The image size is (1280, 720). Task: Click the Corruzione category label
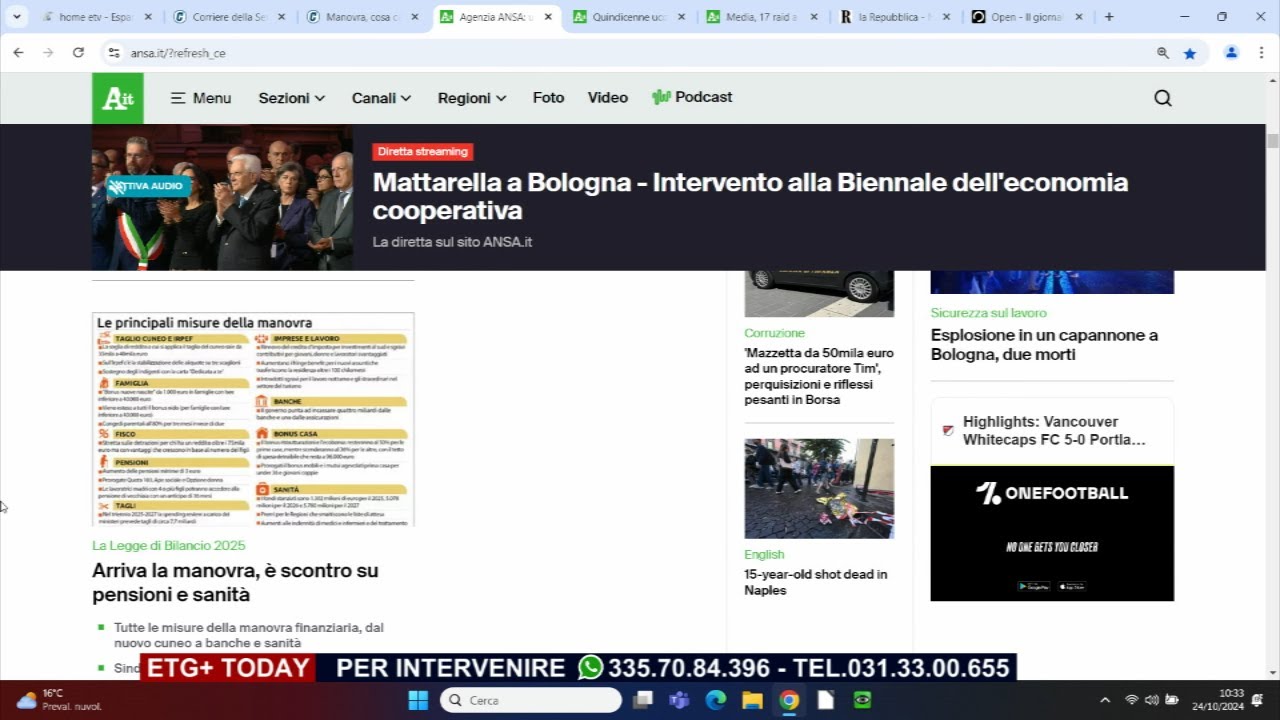774,333
